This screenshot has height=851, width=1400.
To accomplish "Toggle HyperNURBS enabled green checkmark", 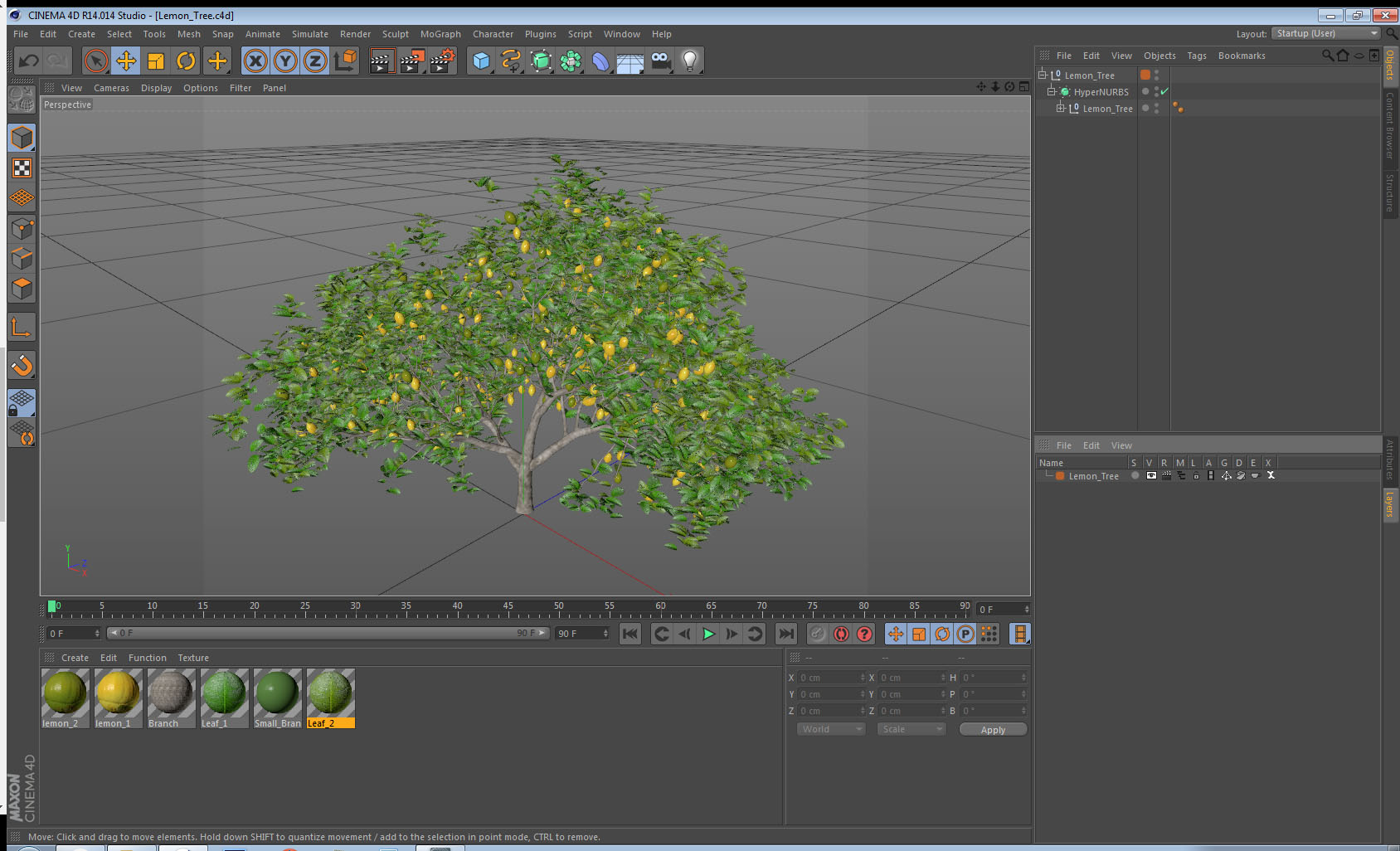I will pos(1164,91).
